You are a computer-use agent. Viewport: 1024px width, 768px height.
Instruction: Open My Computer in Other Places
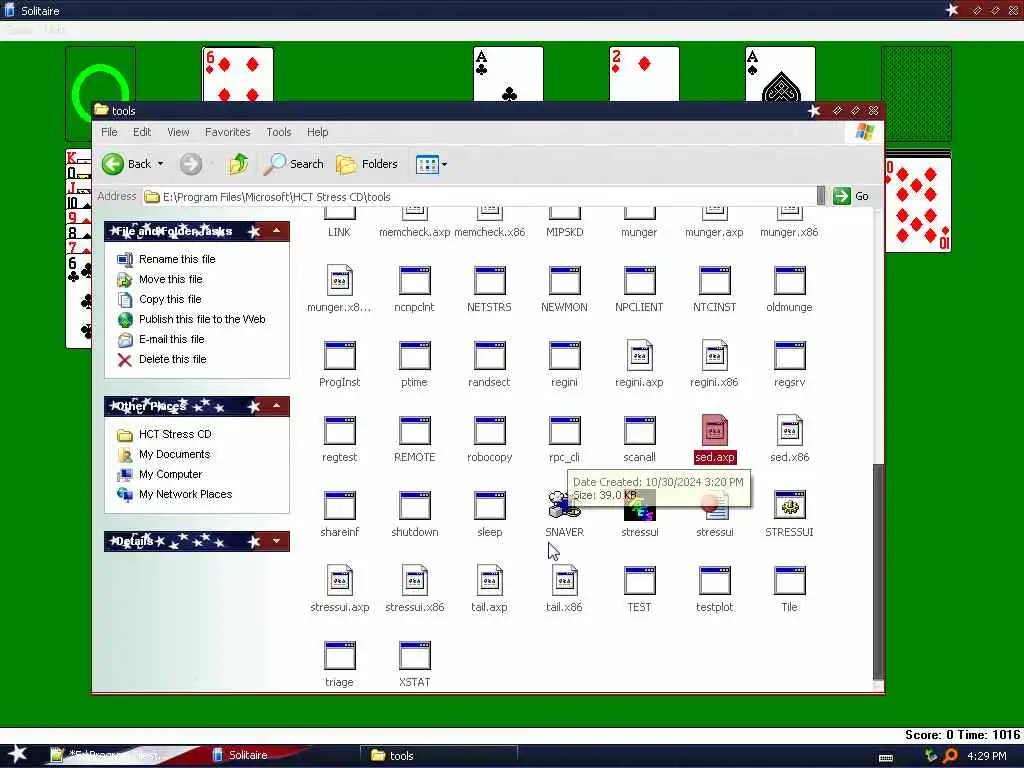[x=170, y=474]
